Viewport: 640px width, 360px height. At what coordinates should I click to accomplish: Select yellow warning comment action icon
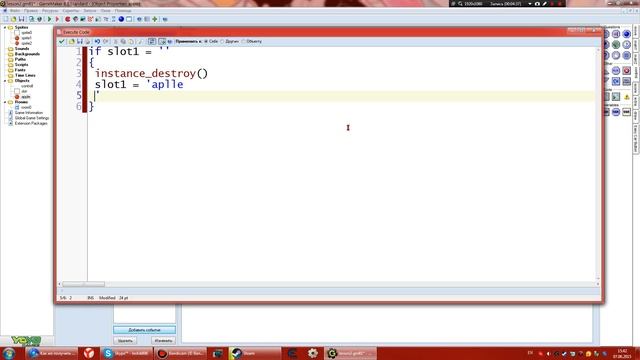point(627,97)
